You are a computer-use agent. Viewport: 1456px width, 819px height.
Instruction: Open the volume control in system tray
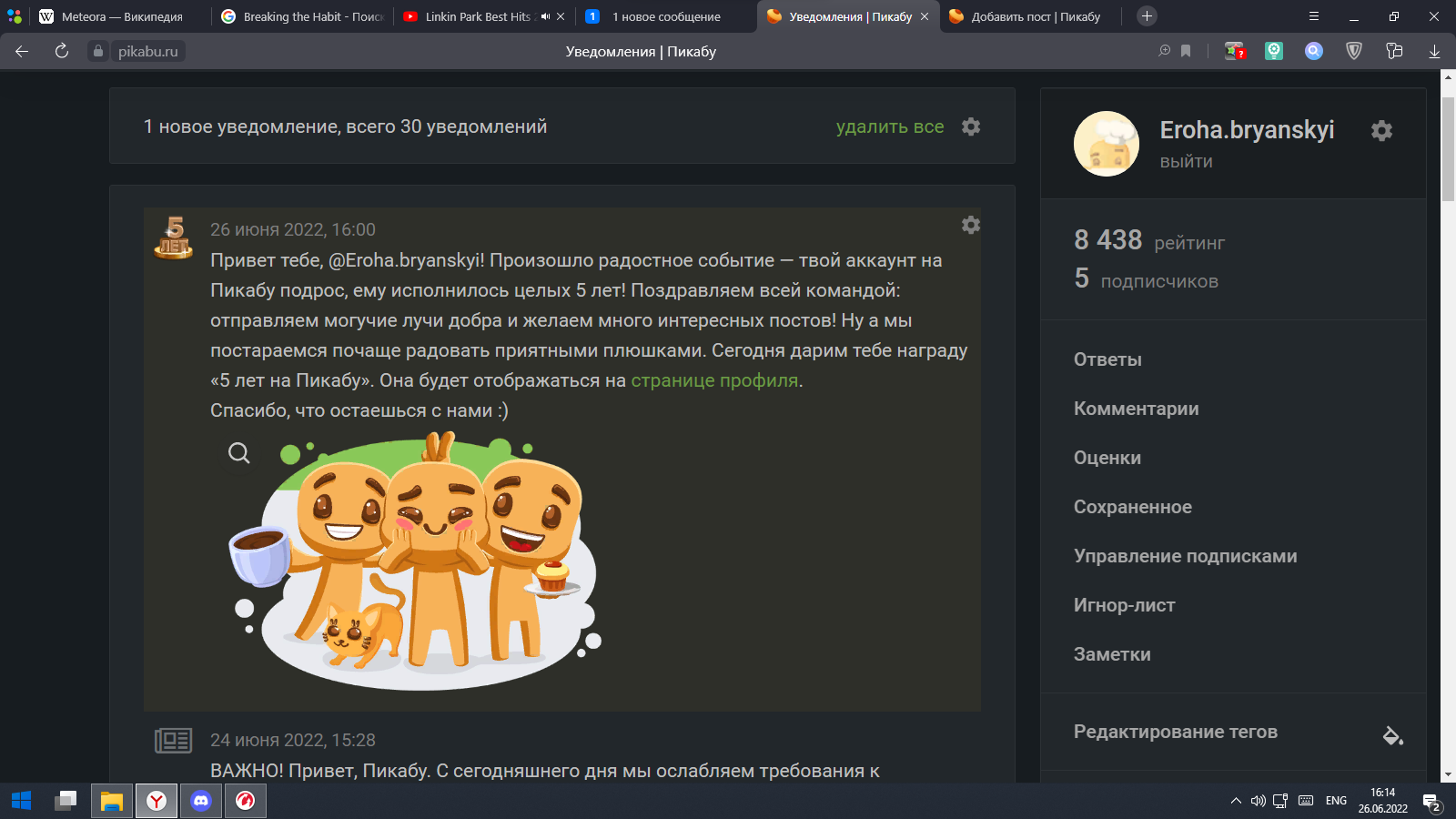[1259, 801]
